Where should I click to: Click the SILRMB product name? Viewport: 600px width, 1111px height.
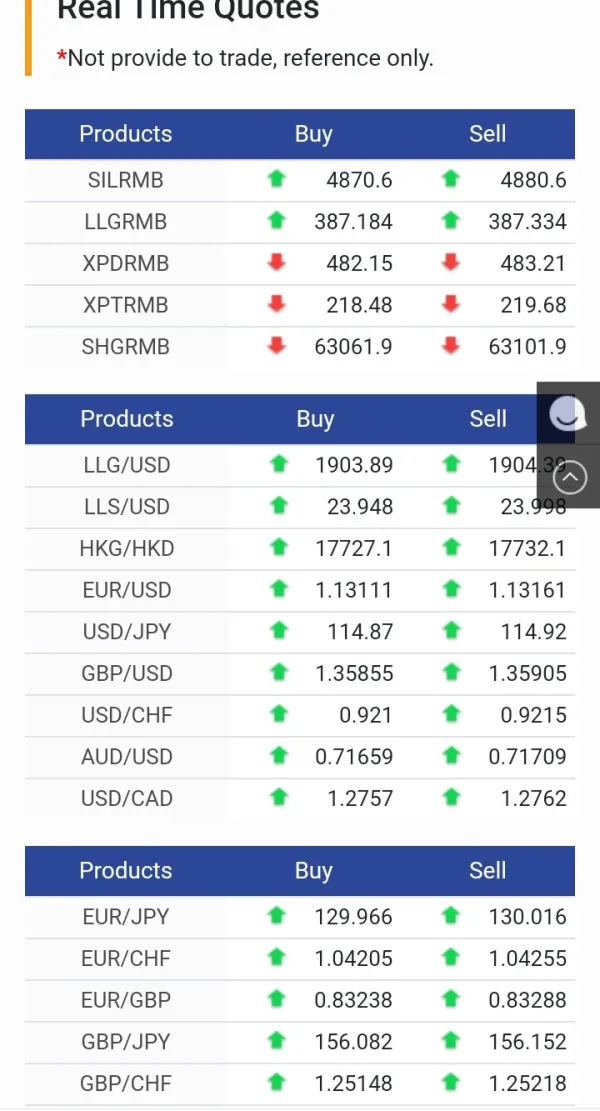tap(126, 180)
